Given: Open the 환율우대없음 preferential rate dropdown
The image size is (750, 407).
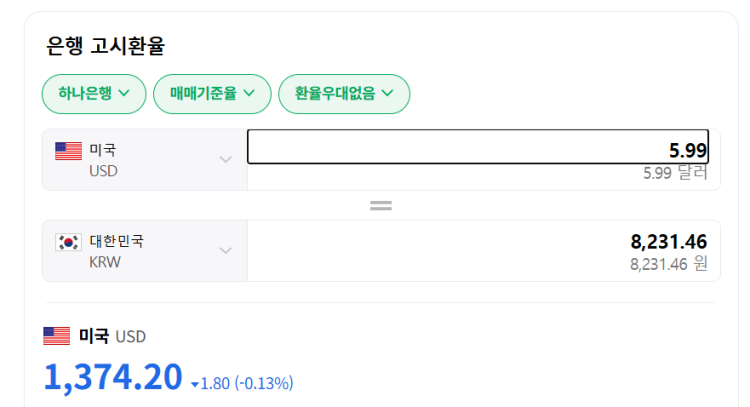Looking at the screenshot, I should tap(344, 94).
